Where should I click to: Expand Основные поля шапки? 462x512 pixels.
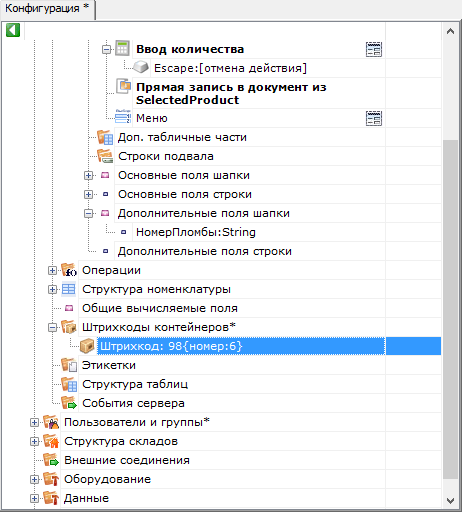coord(88,175)
